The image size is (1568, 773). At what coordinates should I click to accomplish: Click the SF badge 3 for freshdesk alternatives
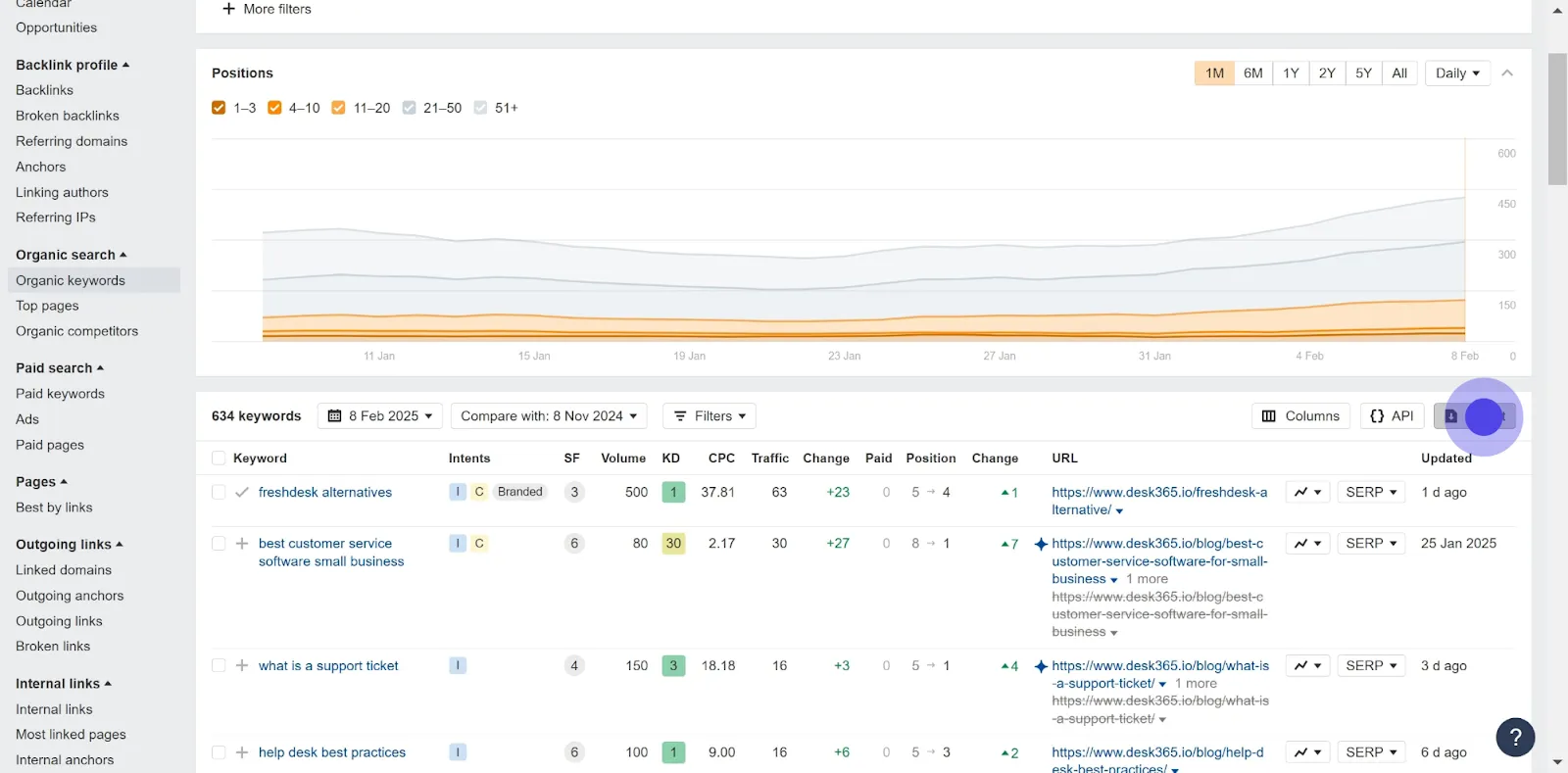(574, 492)
